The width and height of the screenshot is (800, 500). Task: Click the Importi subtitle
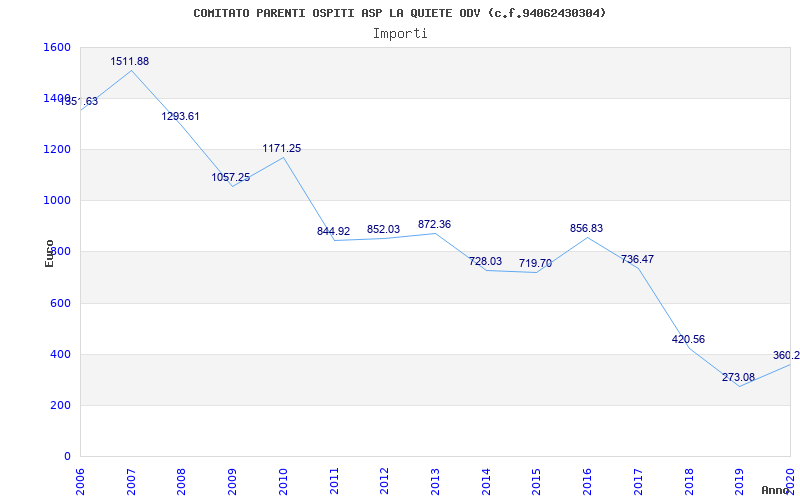point(400,34)
